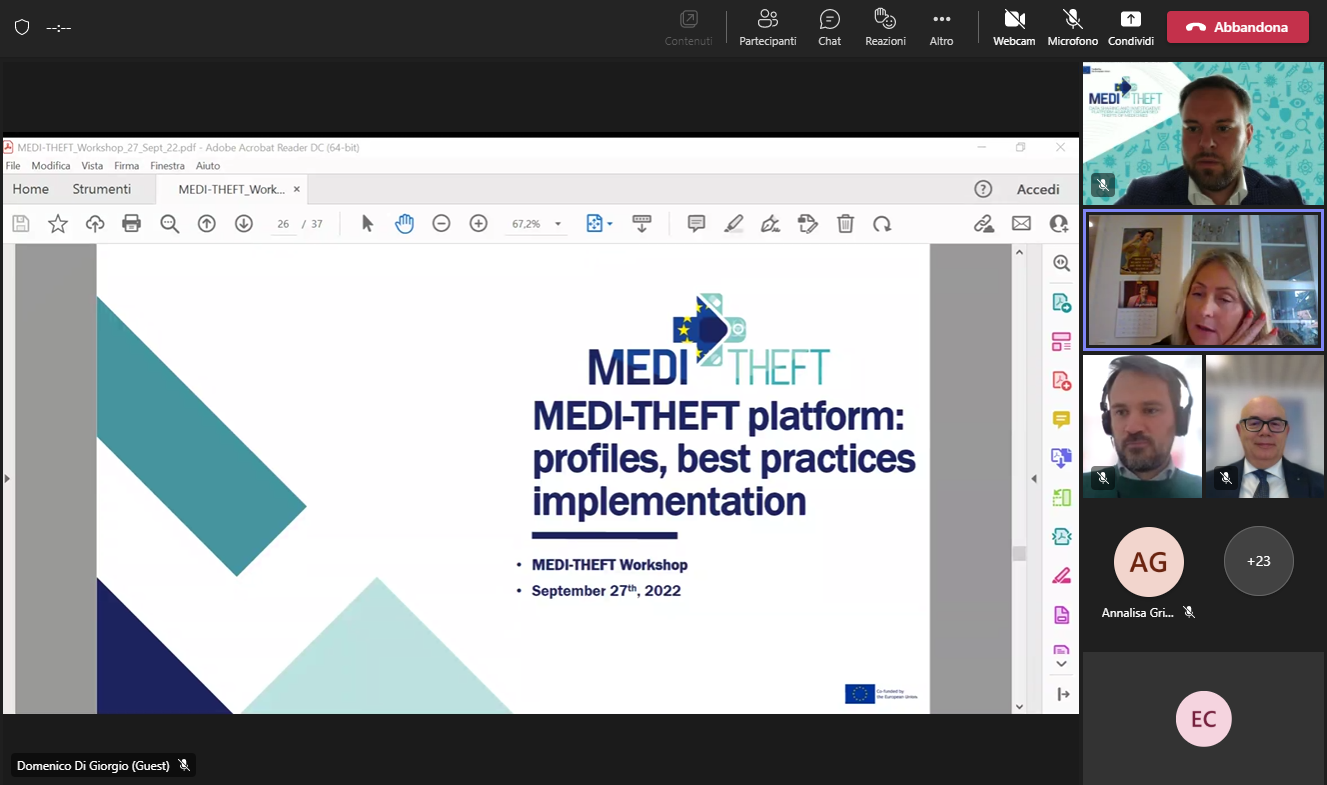1327x785 pixels.
Task: Click the document vertical scrollbar thumb
Action: 1019,553
